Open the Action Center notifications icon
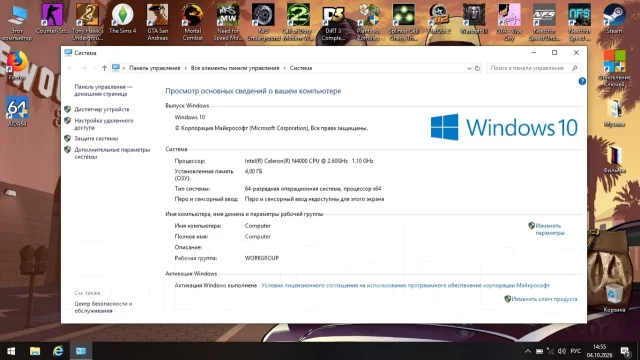The width and height of the screenshot is (640, 360). 625,351
